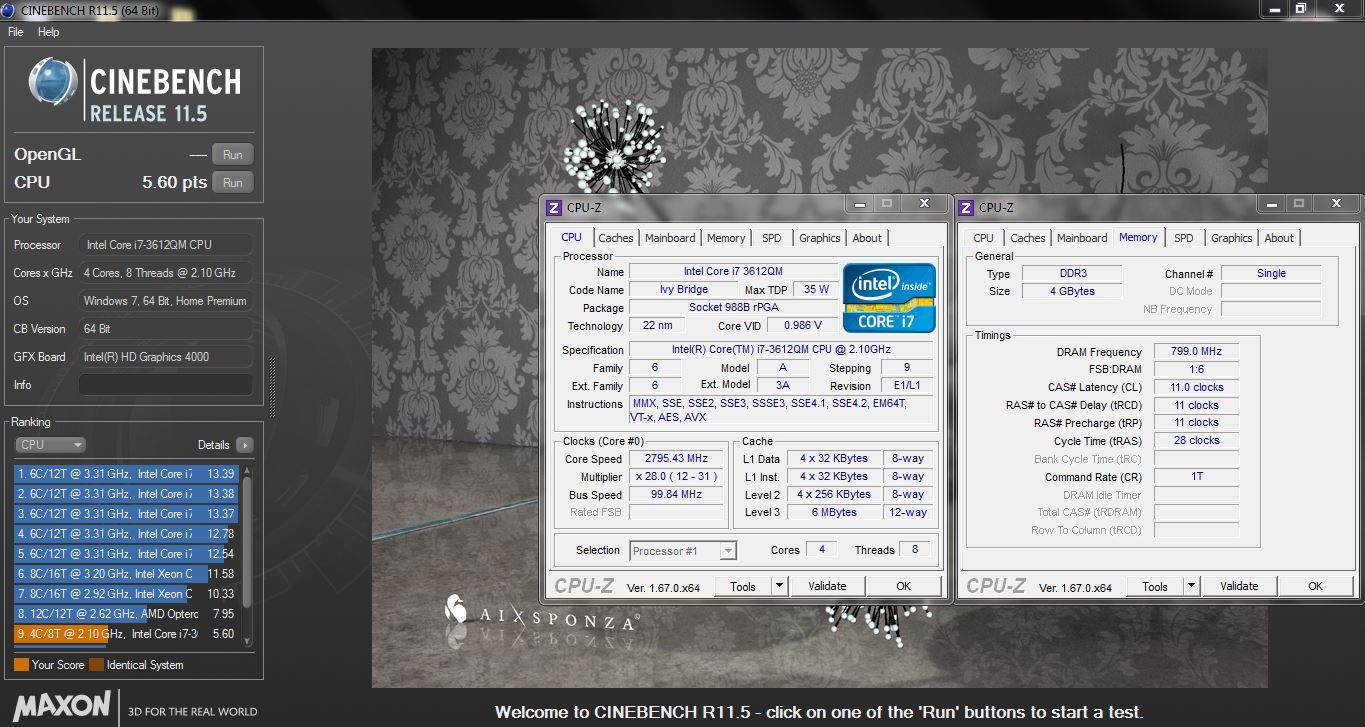Screen dimensions: 1365x727
Task: Switch to Graphics tab in right CPU-Z window
Action: pyautogui.click(x=1232, y=238)
